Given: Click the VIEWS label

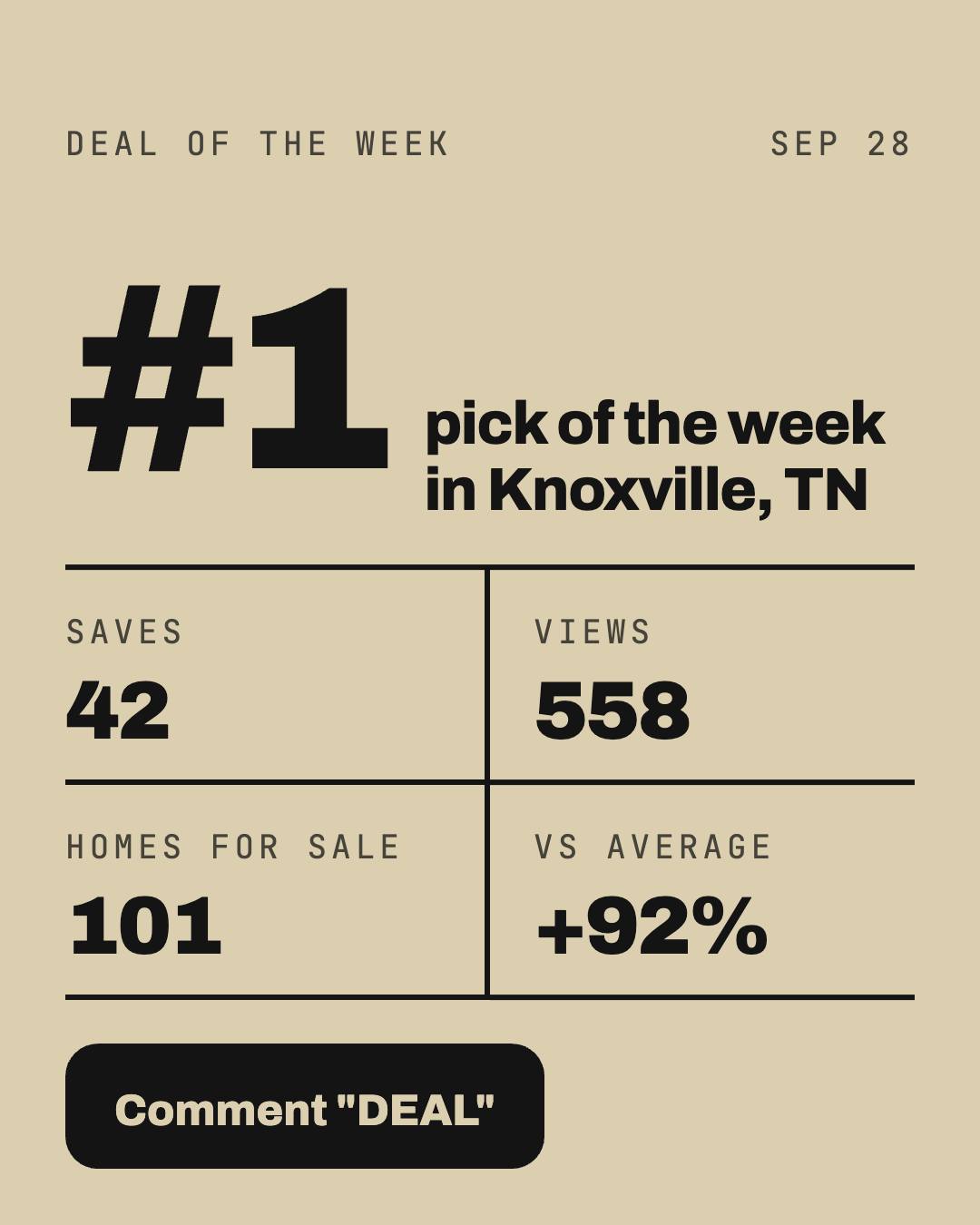Looking at the screenshot, I should (x=593, y=632).
